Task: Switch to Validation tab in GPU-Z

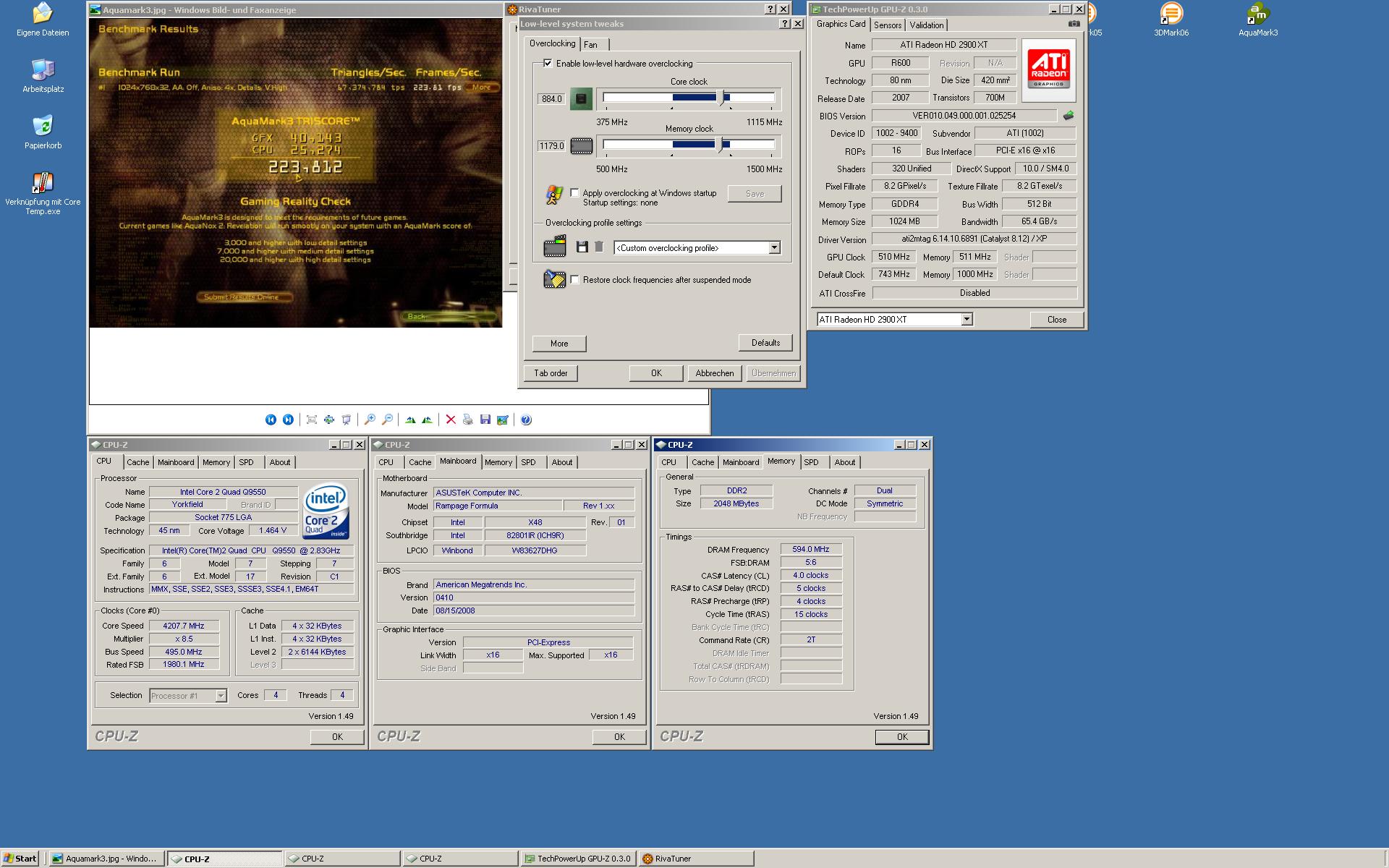Action: click(x=927, y=25)
